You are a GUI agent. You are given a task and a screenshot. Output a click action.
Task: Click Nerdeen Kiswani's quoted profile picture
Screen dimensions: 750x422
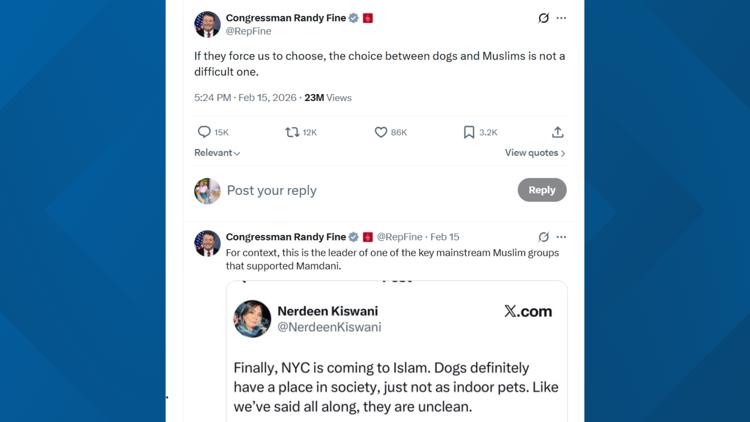click(x=253, y=318)
